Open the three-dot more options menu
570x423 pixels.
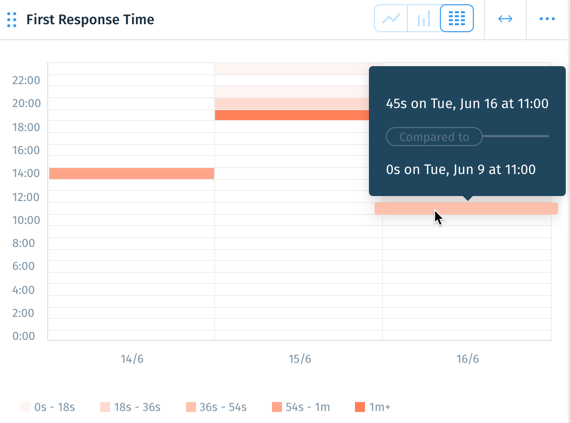coord(547,19)
